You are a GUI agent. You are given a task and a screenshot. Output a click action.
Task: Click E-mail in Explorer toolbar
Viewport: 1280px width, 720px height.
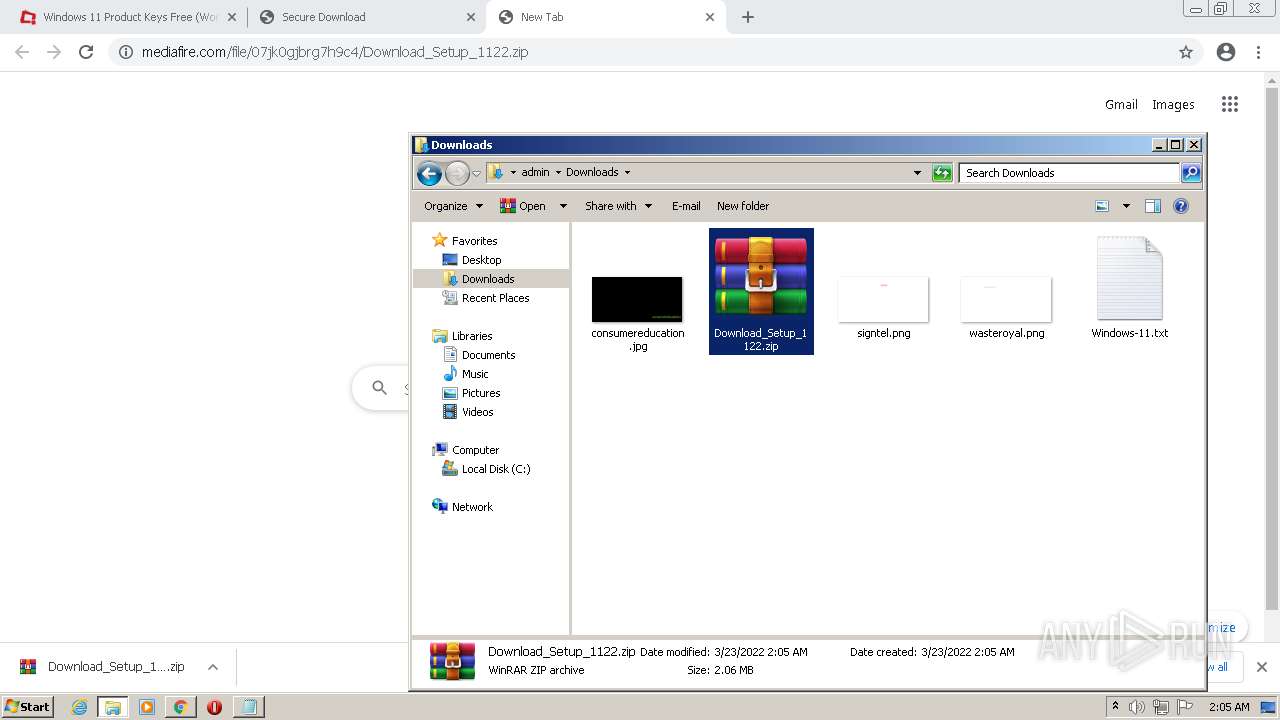coord(686,206)
